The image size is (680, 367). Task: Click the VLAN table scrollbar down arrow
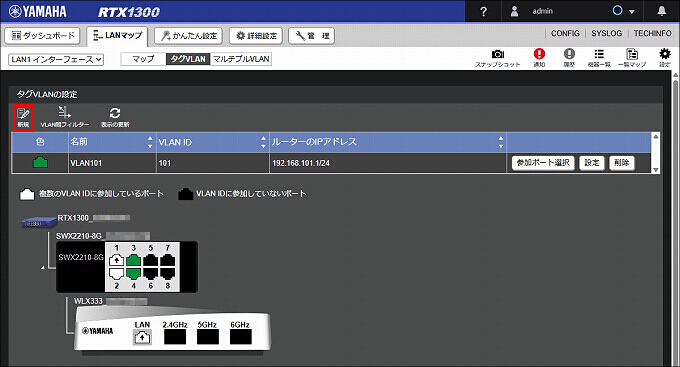click(656, 170)
